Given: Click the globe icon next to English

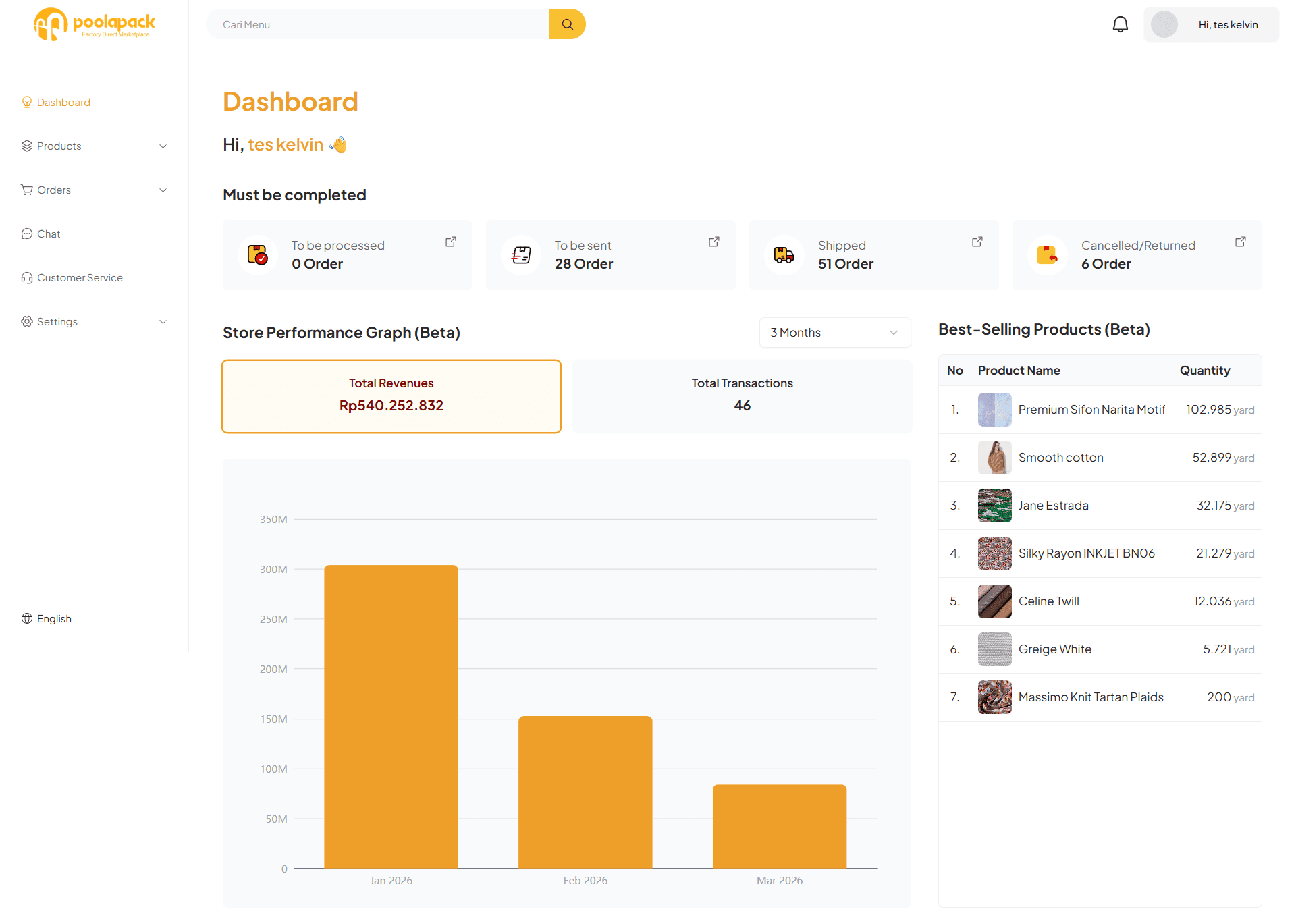Looking at the screenshot, I should click(27, 618).
